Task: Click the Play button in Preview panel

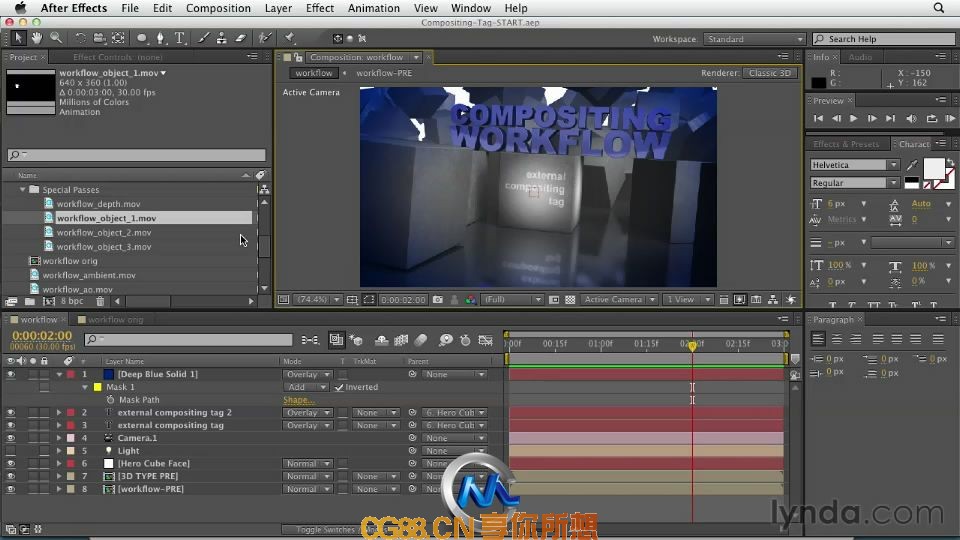Action: click(x=853, y=118)
